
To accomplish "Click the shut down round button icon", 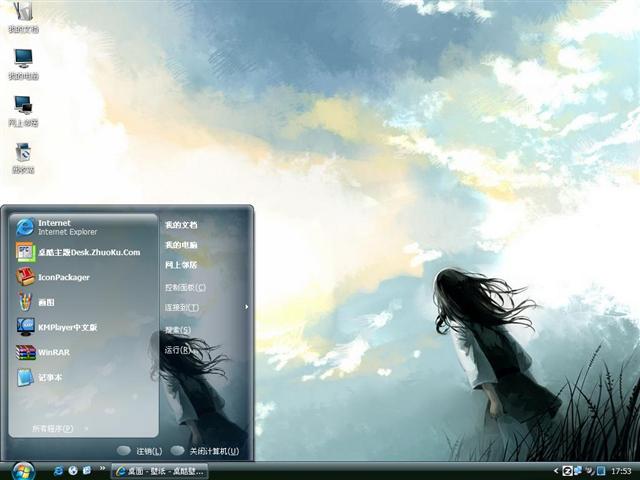I will tap(178, 451).
